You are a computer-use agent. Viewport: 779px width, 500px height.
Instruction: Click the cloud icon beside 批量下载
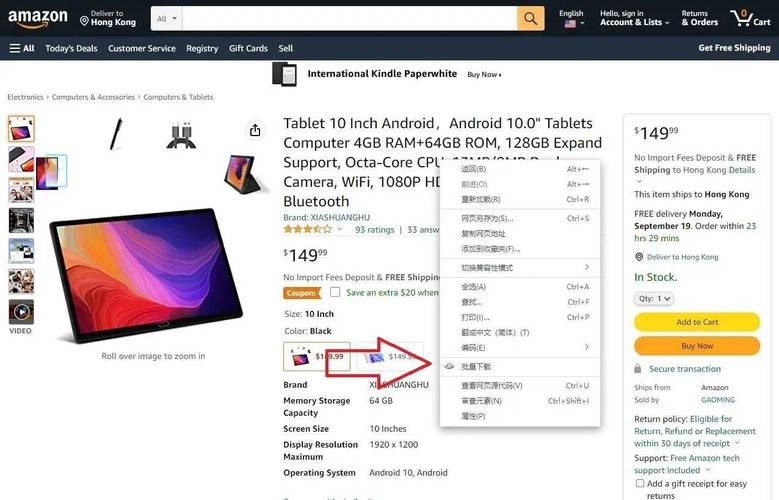449,366
